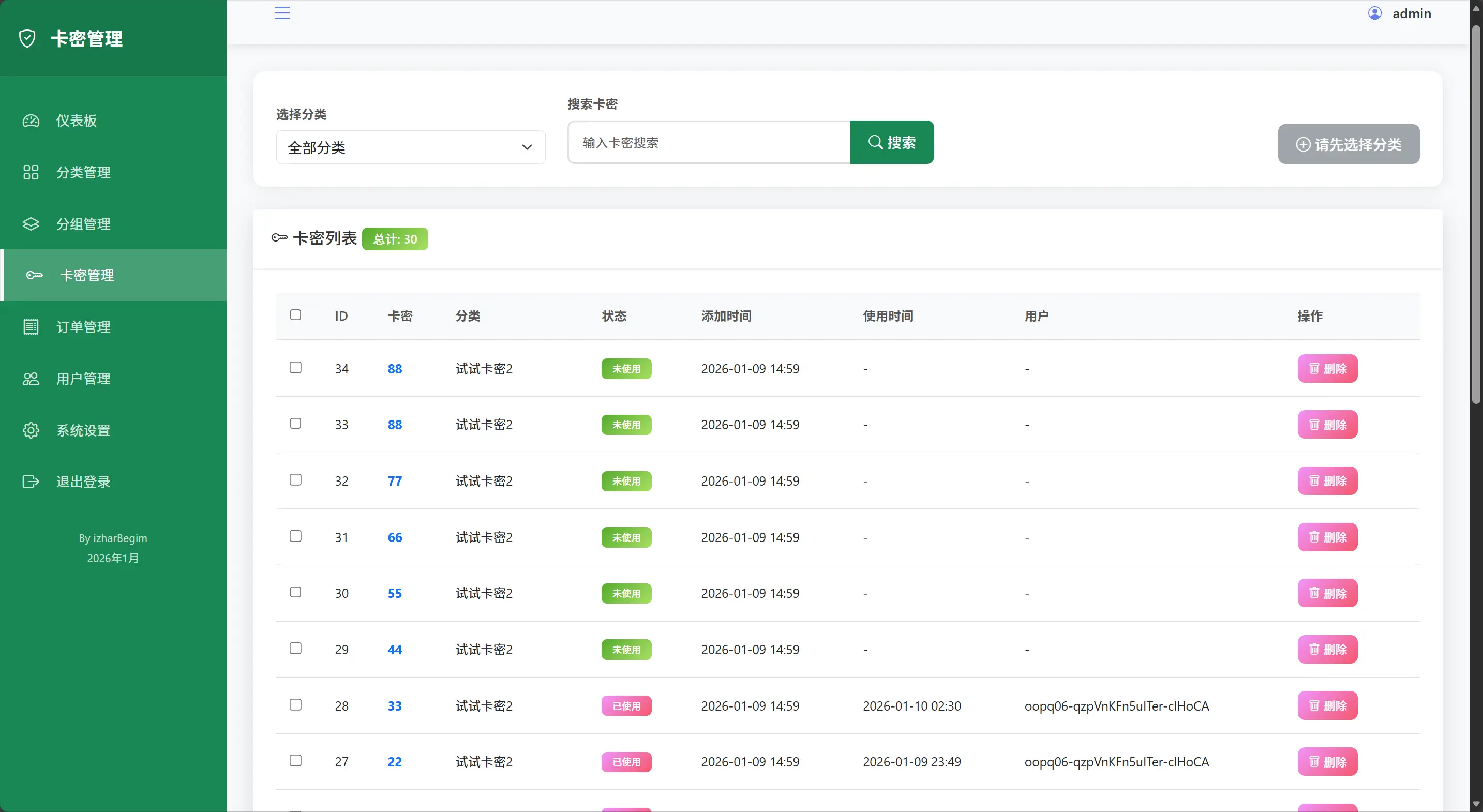The height and width of the screenshot is (812, 1483).
Task: Click the 系统设置 gear icon
Action: pos(31,430)
